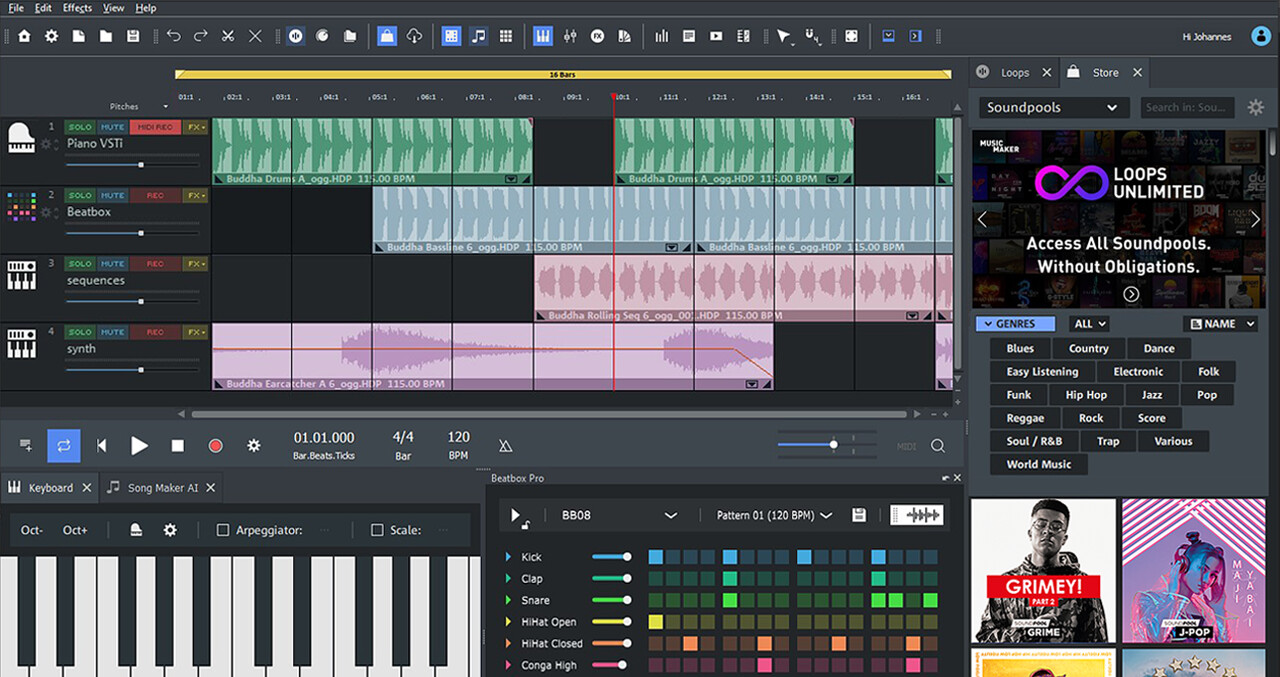This screenshot has height=677, width=1280.
Task: Click the search magnifier next to MIDI
Action: (937, 446)
